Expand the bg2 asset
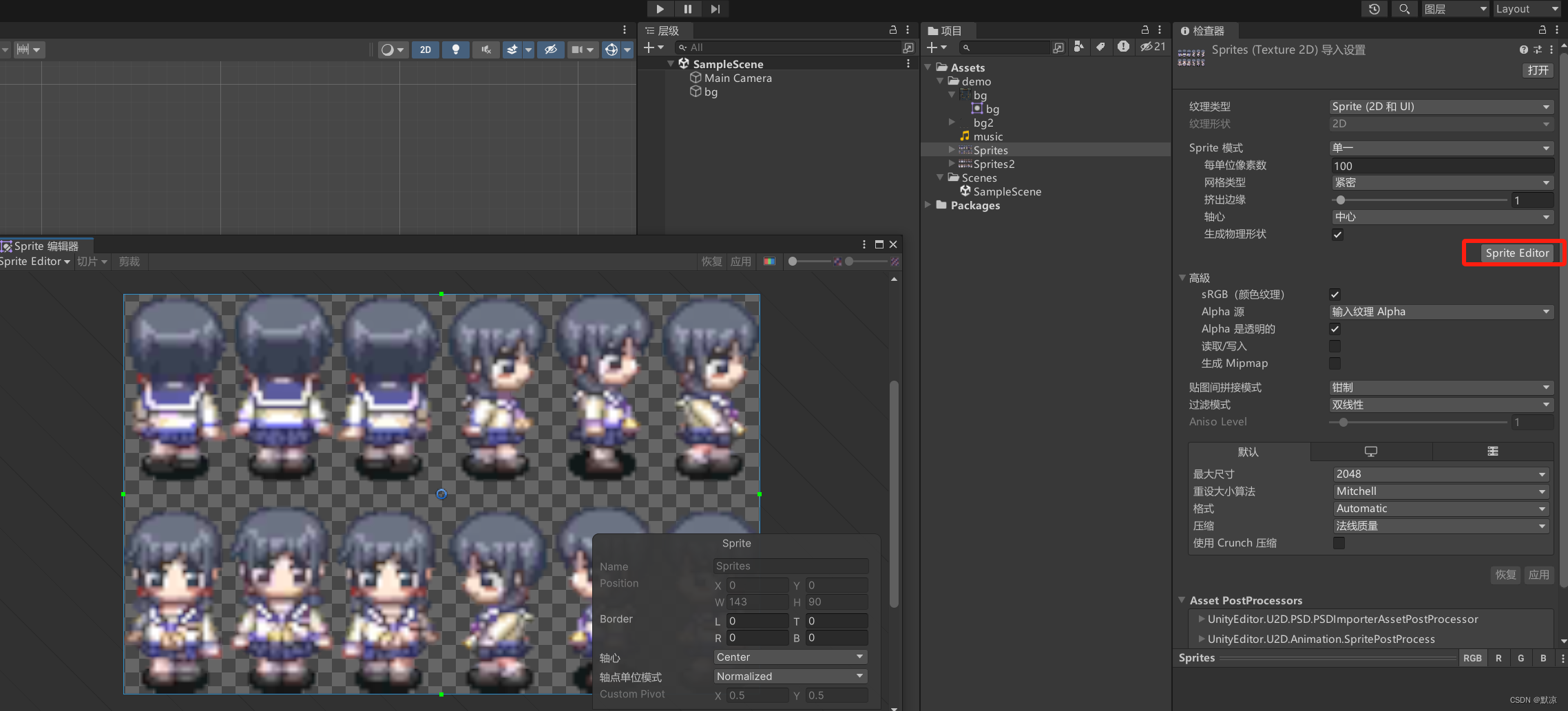This screenshot has width=1568, height=711. pyautogui.click(x=952, y=122)
